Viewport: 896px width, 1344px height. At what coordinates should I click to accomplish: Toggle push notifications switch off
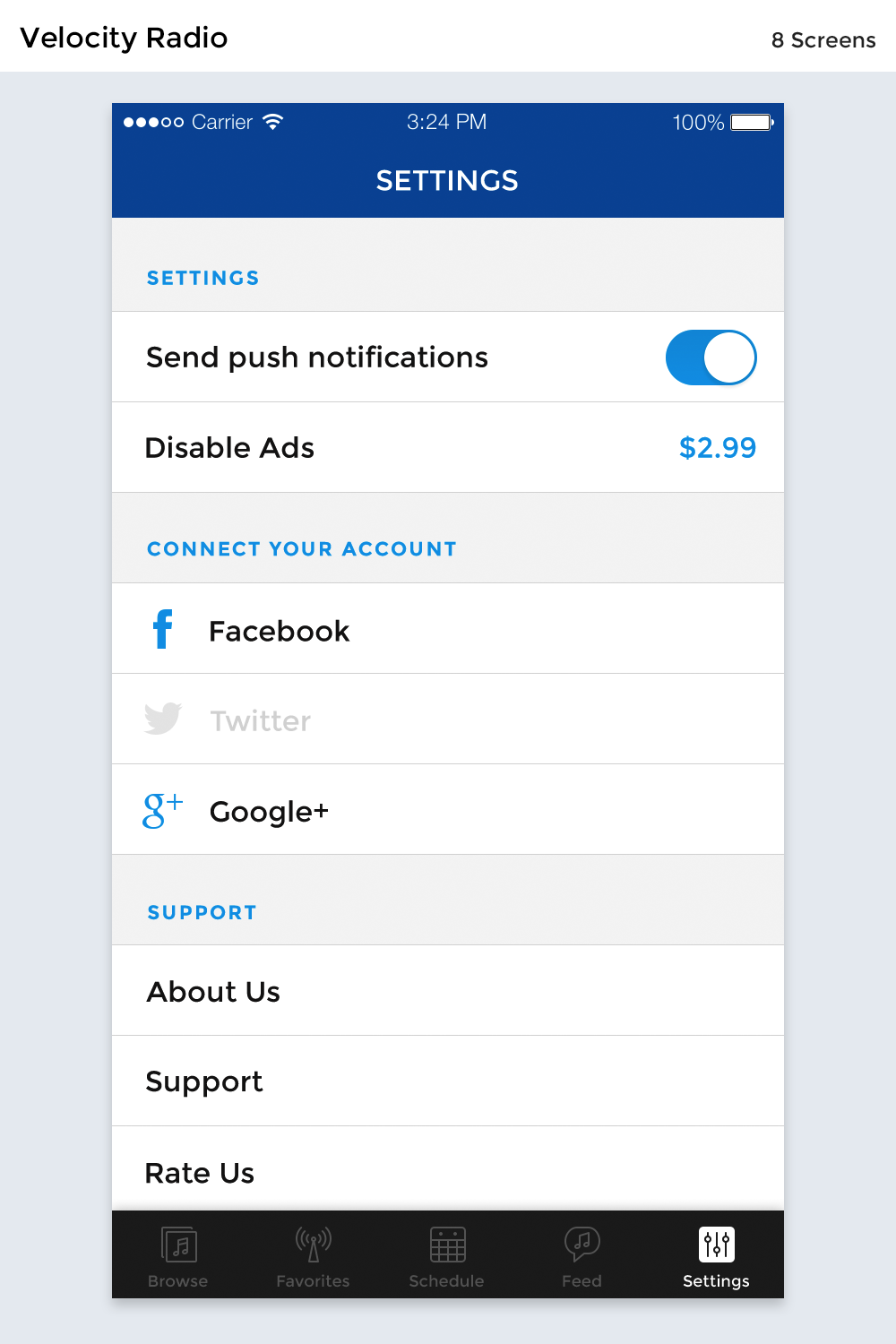(x=711, y=358)
